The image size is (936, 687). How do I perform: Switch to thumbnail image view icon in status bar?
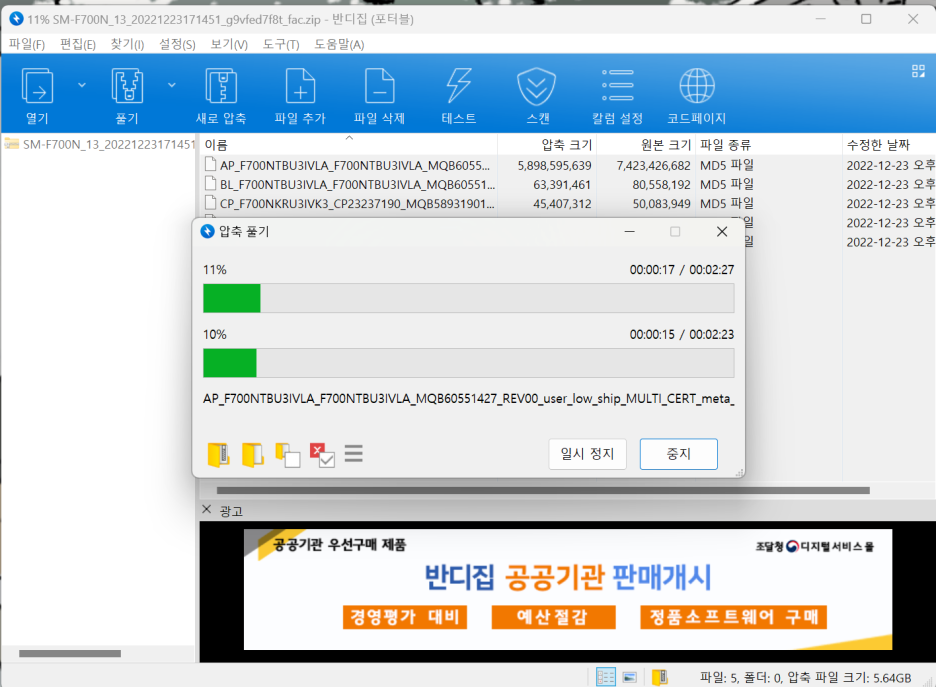[629, 677]
